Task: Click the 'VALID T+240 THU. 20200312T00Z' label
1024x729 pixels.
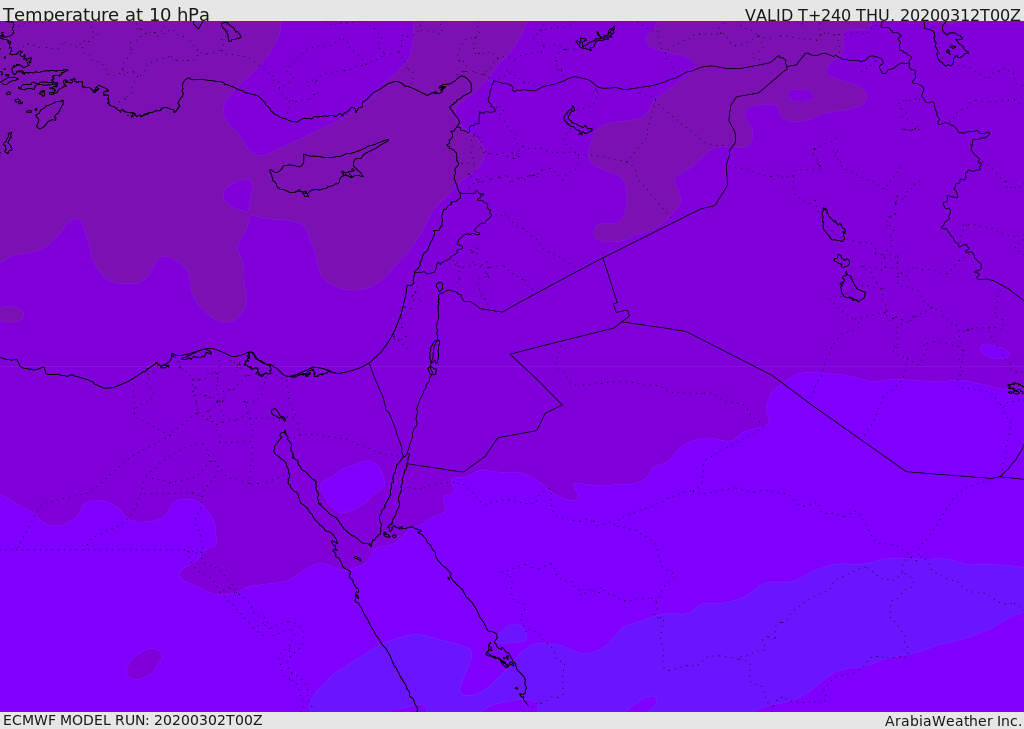Action: coord(883,15)
